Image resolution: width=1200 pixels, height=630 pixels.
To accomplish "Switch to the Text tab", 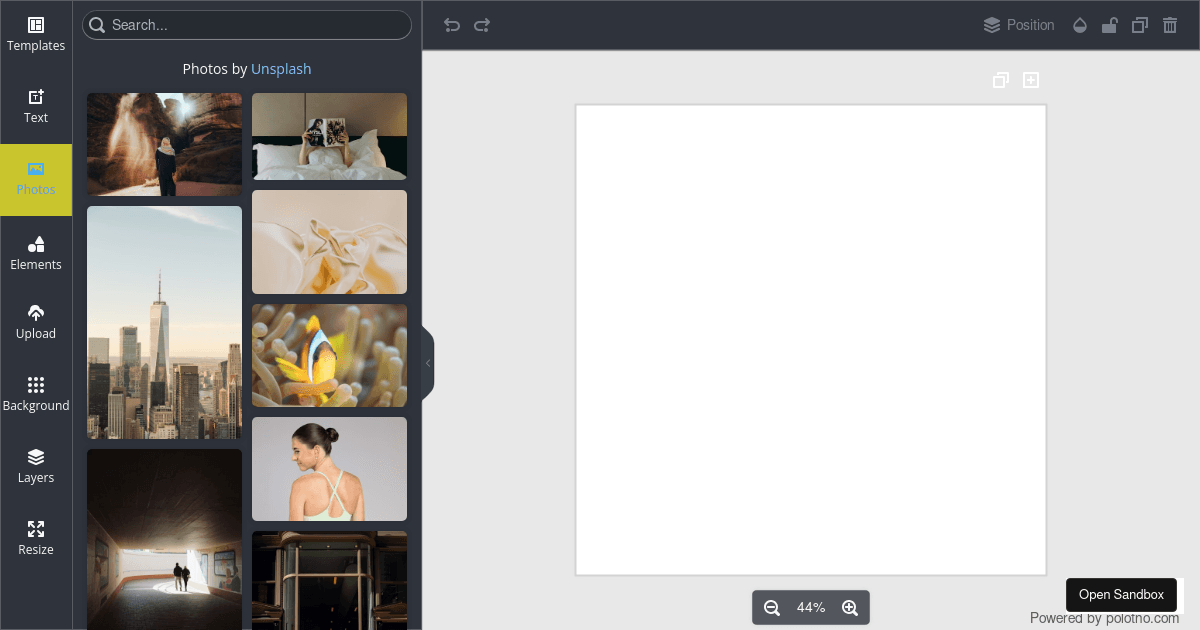I will (36, 107).
